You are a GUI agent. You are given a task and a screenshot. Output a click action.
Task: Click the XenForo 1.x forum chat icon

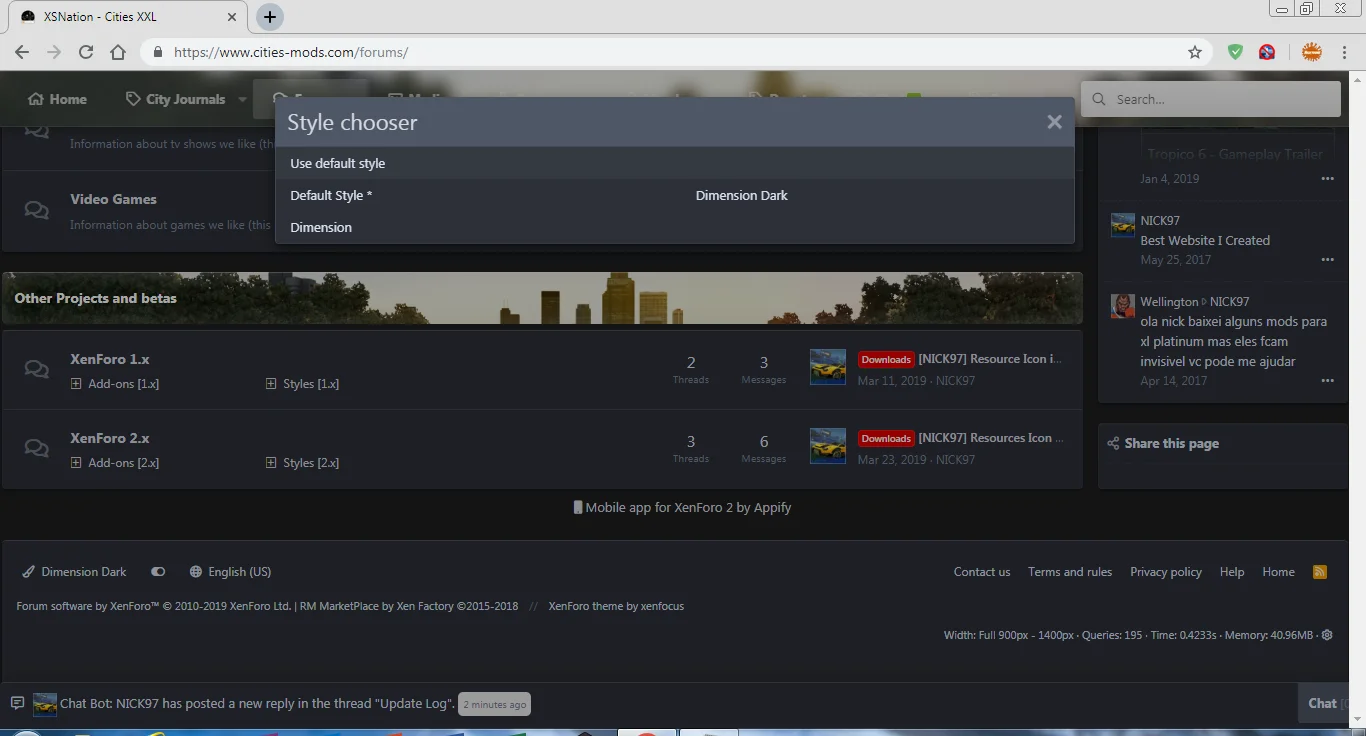coord(37,369)
